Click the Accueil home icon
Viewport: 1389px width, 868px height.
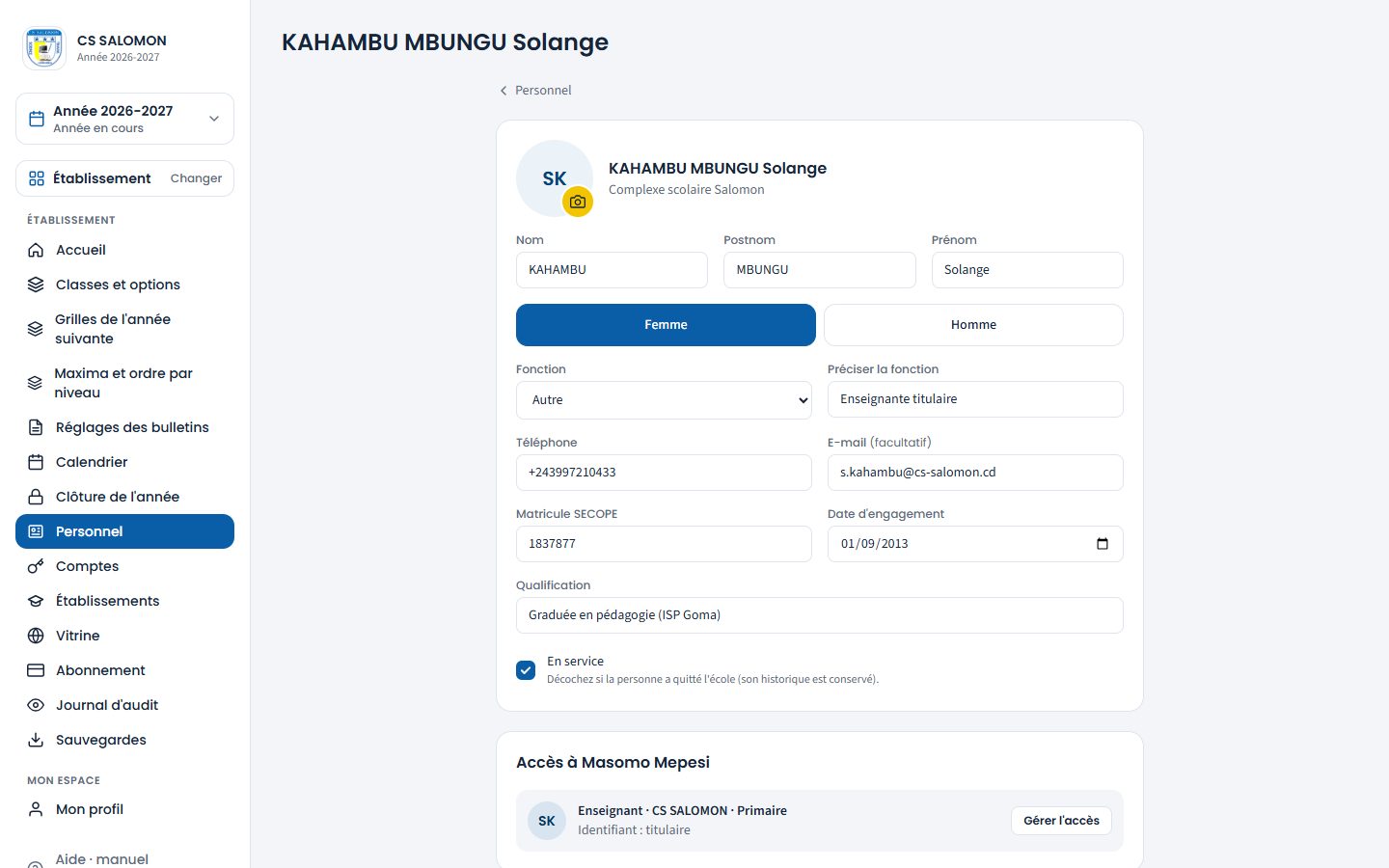tap(36, 250)
